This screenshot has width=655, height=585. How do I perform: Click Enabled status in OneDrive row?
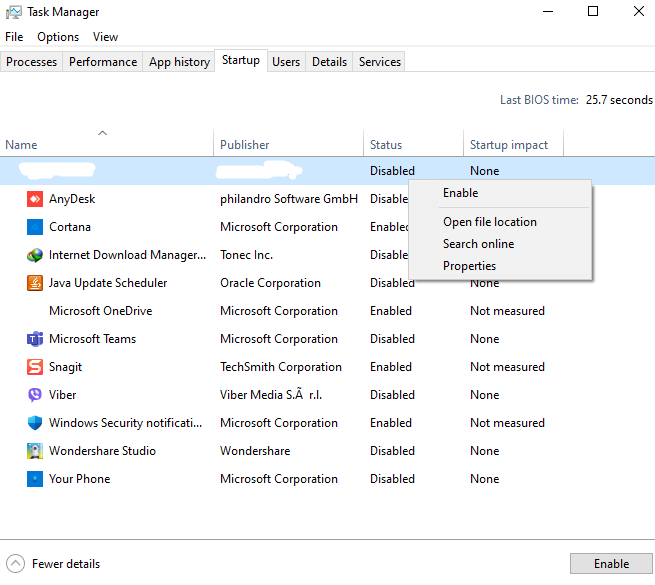[391, 311]
